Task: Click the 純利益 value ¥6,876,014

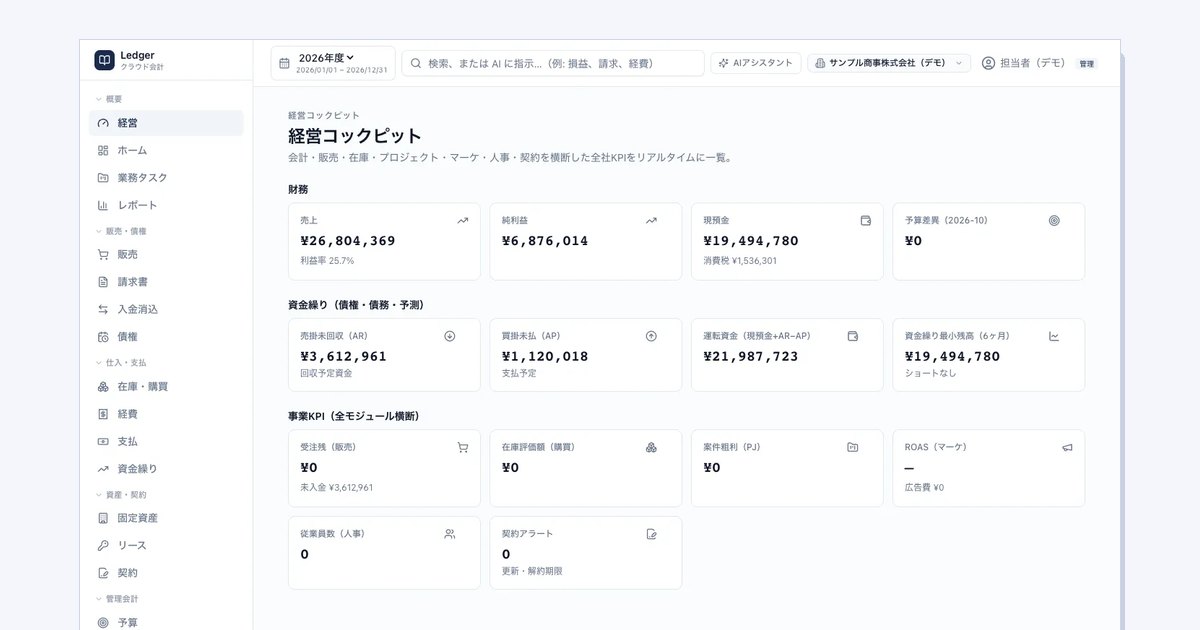Action: [x=545, y=241]
